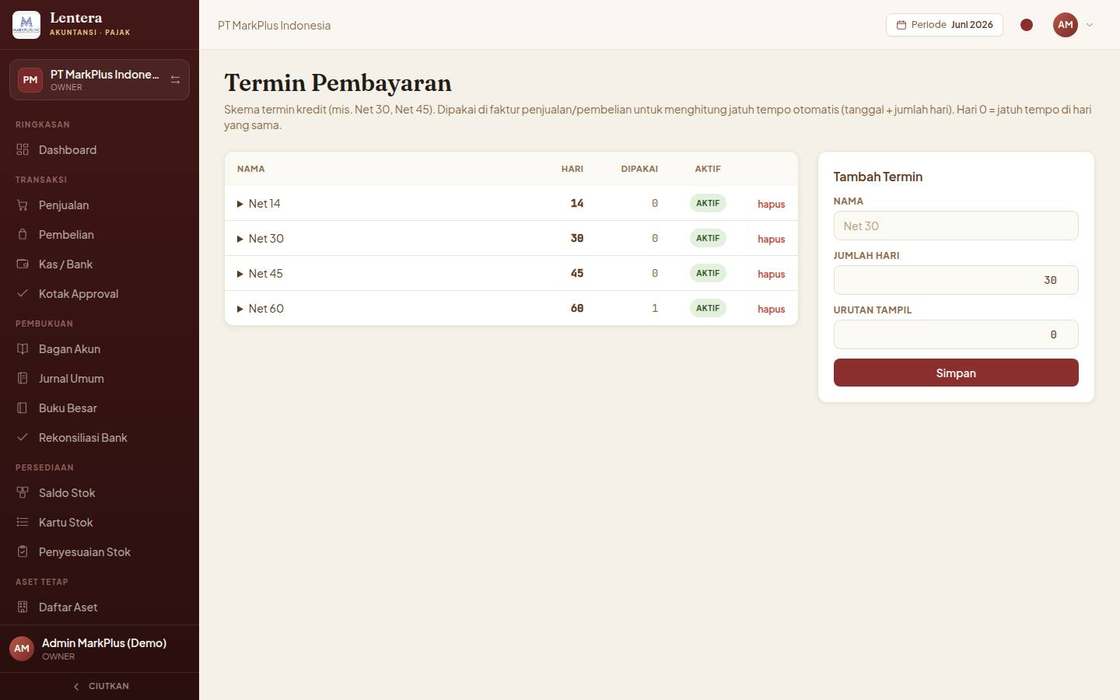
Task: Click the Dipakai value 1 for Net 60
Action: pos(655,309)
